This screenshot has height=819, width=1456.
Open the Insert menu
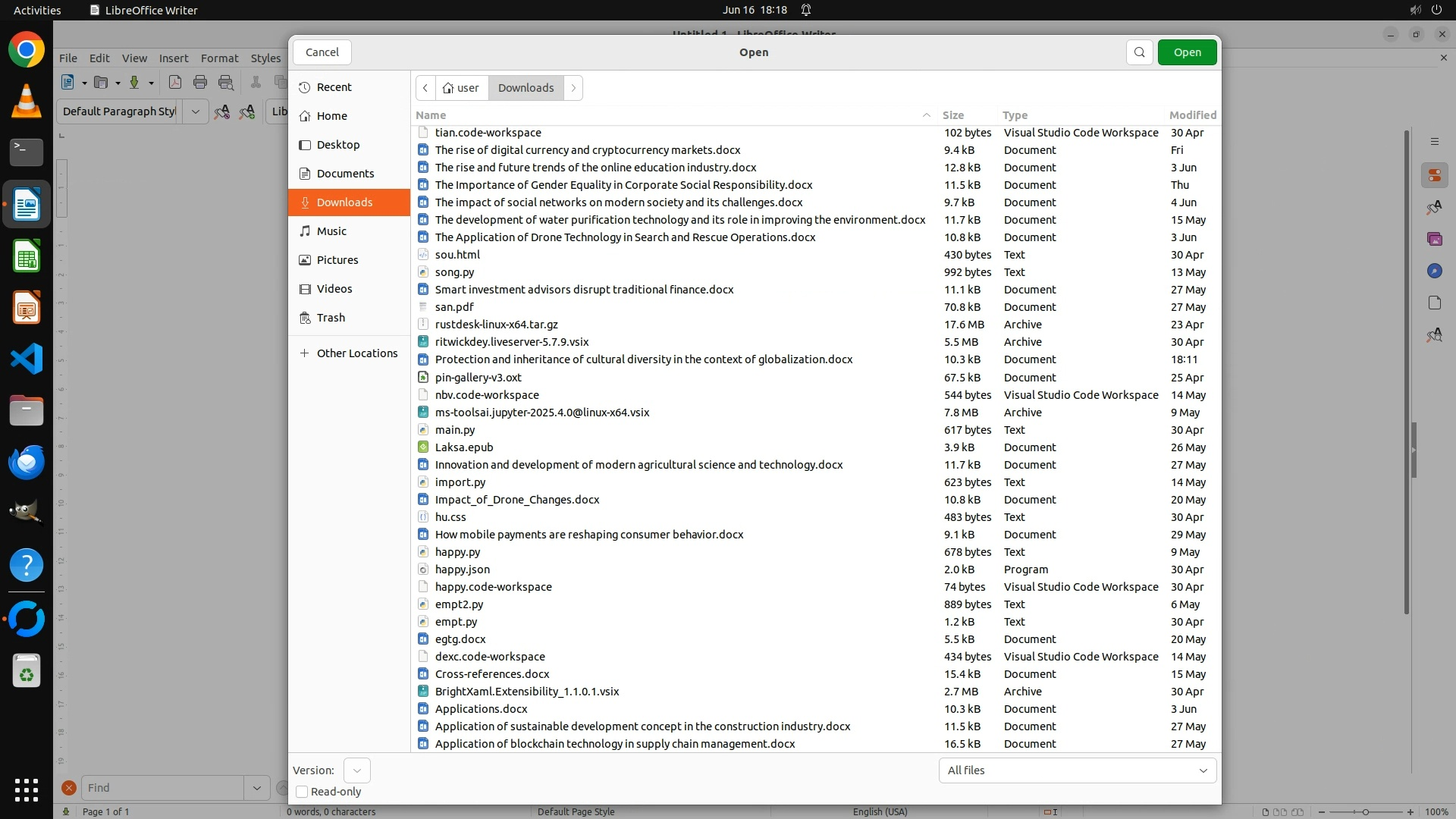(x=174, y=58)
